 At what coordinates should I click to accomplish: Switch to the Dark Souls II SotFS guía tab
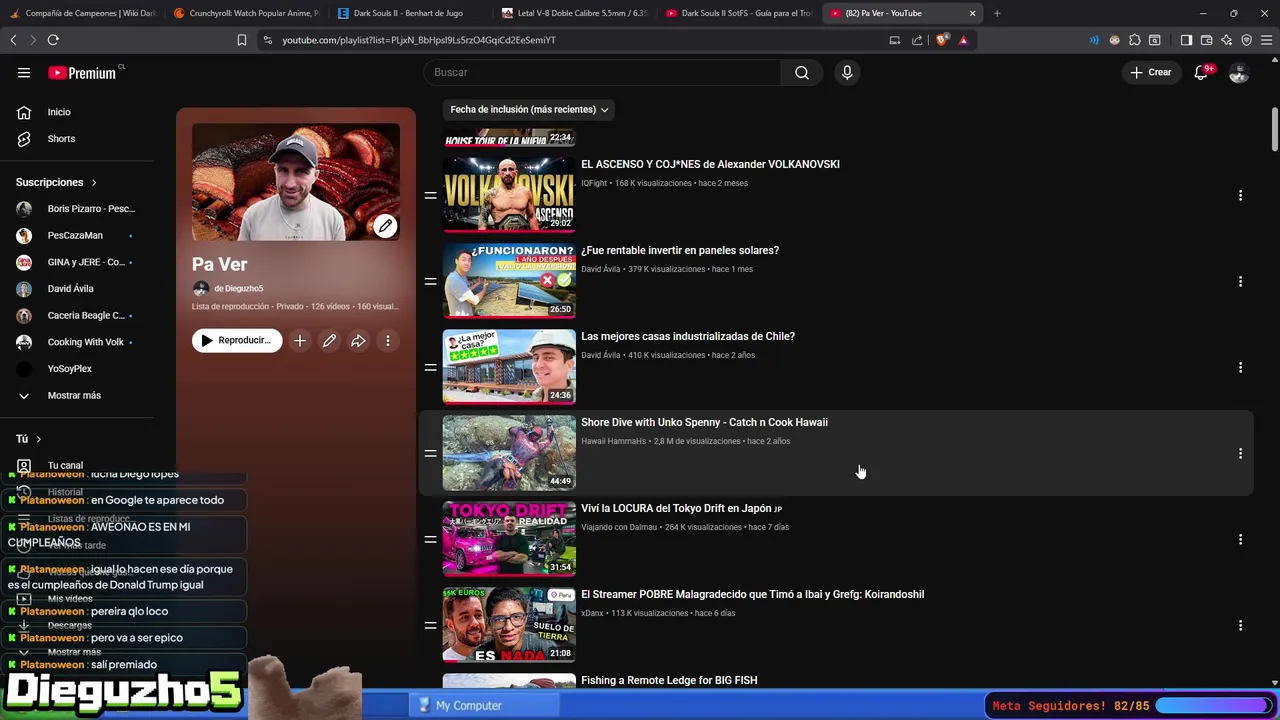738,13
